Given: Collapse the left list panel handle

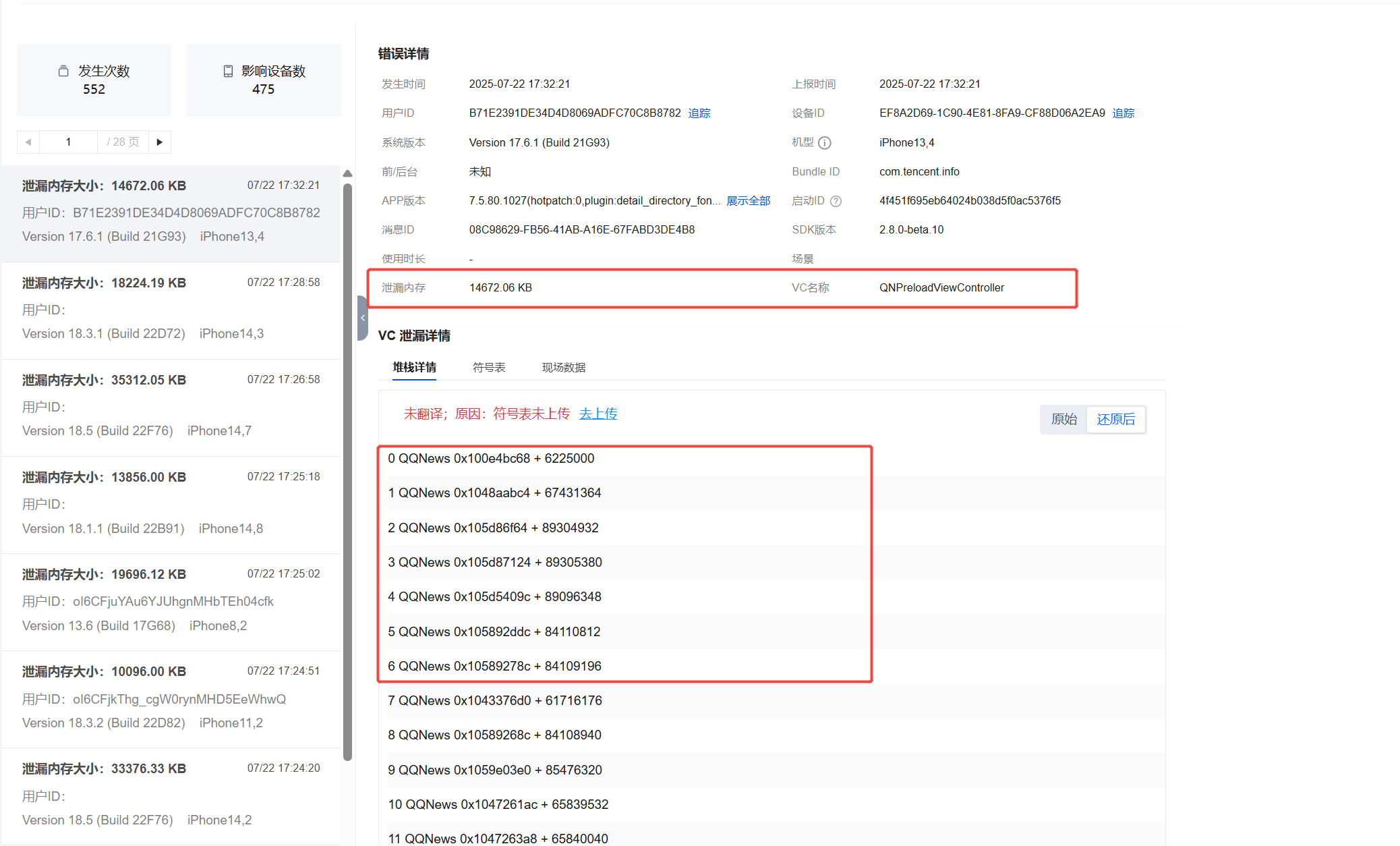Looking at the screenshot, I should click(x=363, y=318).
